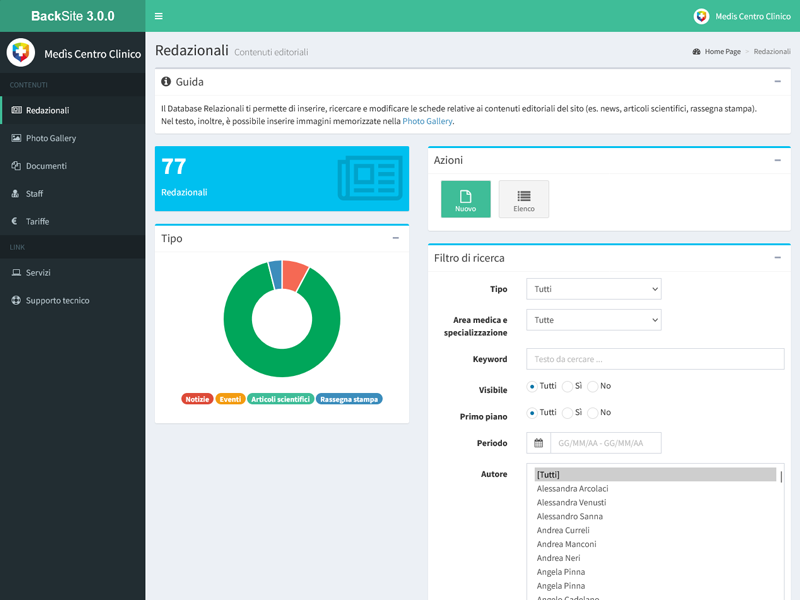Viewport: 800px width, 600px height.
Task: Collapse the Filtro di ricerca panel
Action: 778,258
